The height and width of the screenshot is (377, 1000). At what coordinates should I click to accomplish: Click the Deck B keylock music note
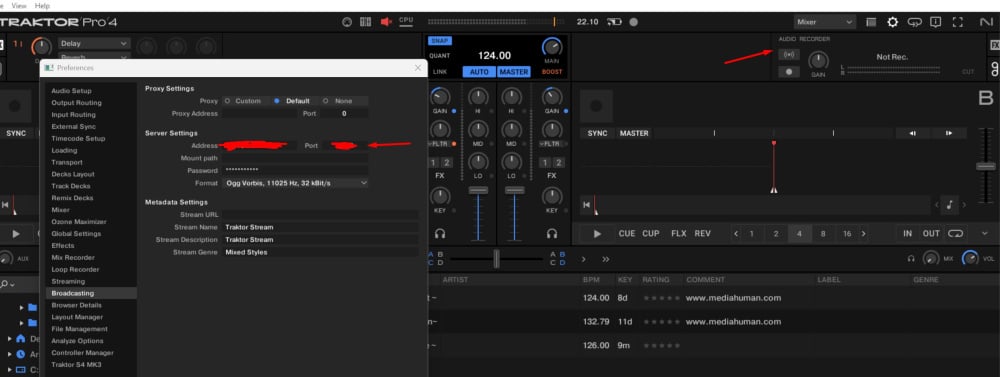click(x=950, y=205)
